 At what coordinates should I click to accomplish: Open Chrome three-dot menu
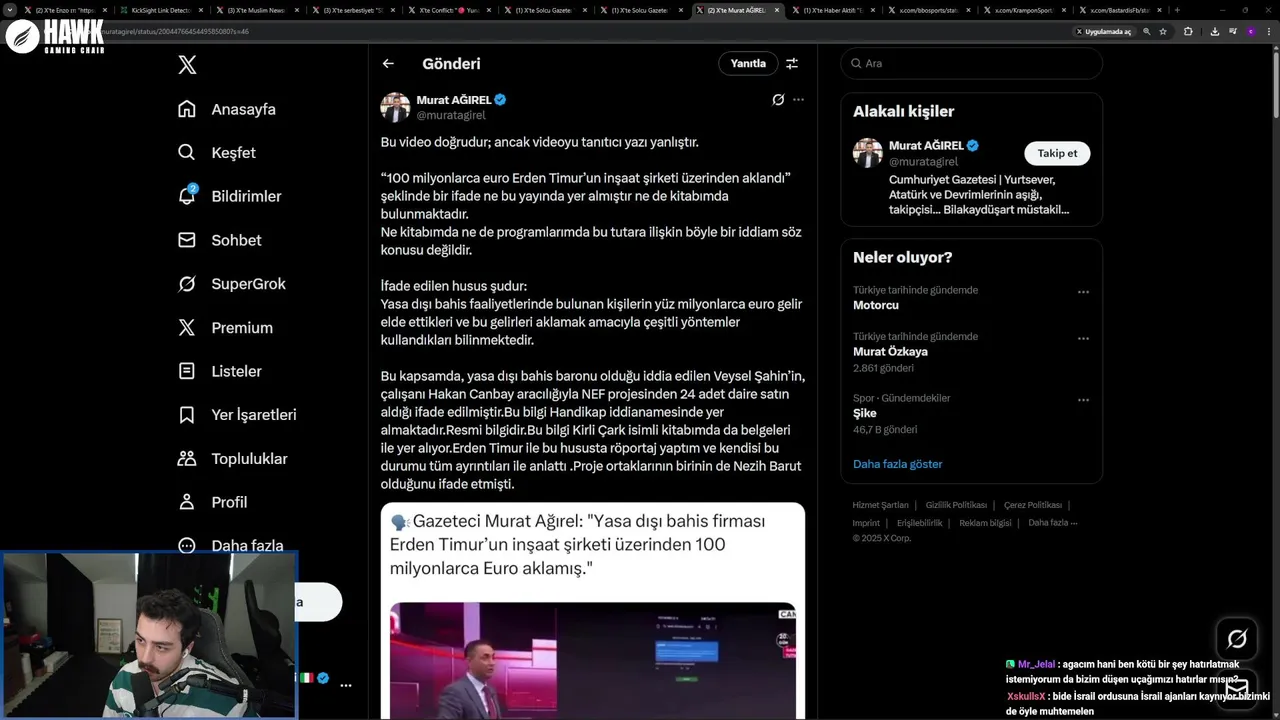tap(1268, 32)
